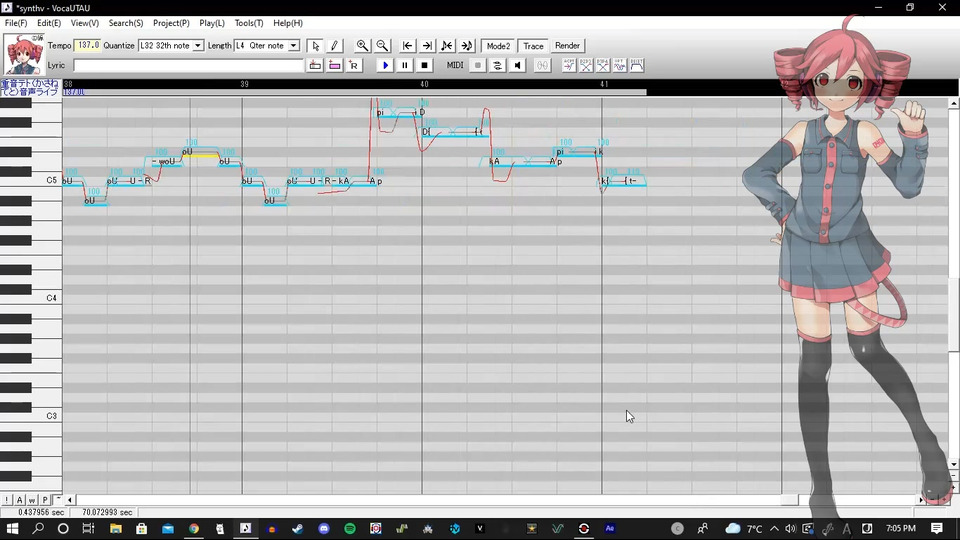Toggle the MIDI speaker mute icon
Image resolution: width=960 pixels, height=540 pixels.
coord(517,66)
